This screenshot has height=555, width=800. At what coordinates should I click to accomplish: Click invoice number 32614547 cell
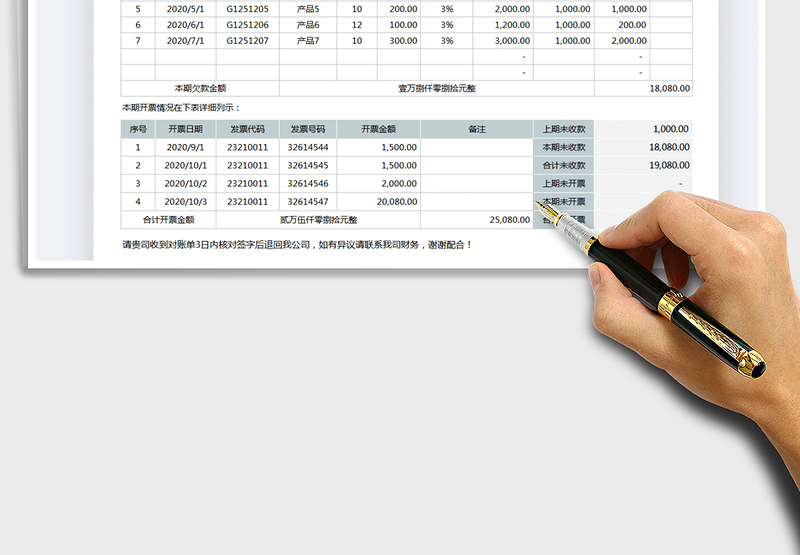click(x=307, y=201)
